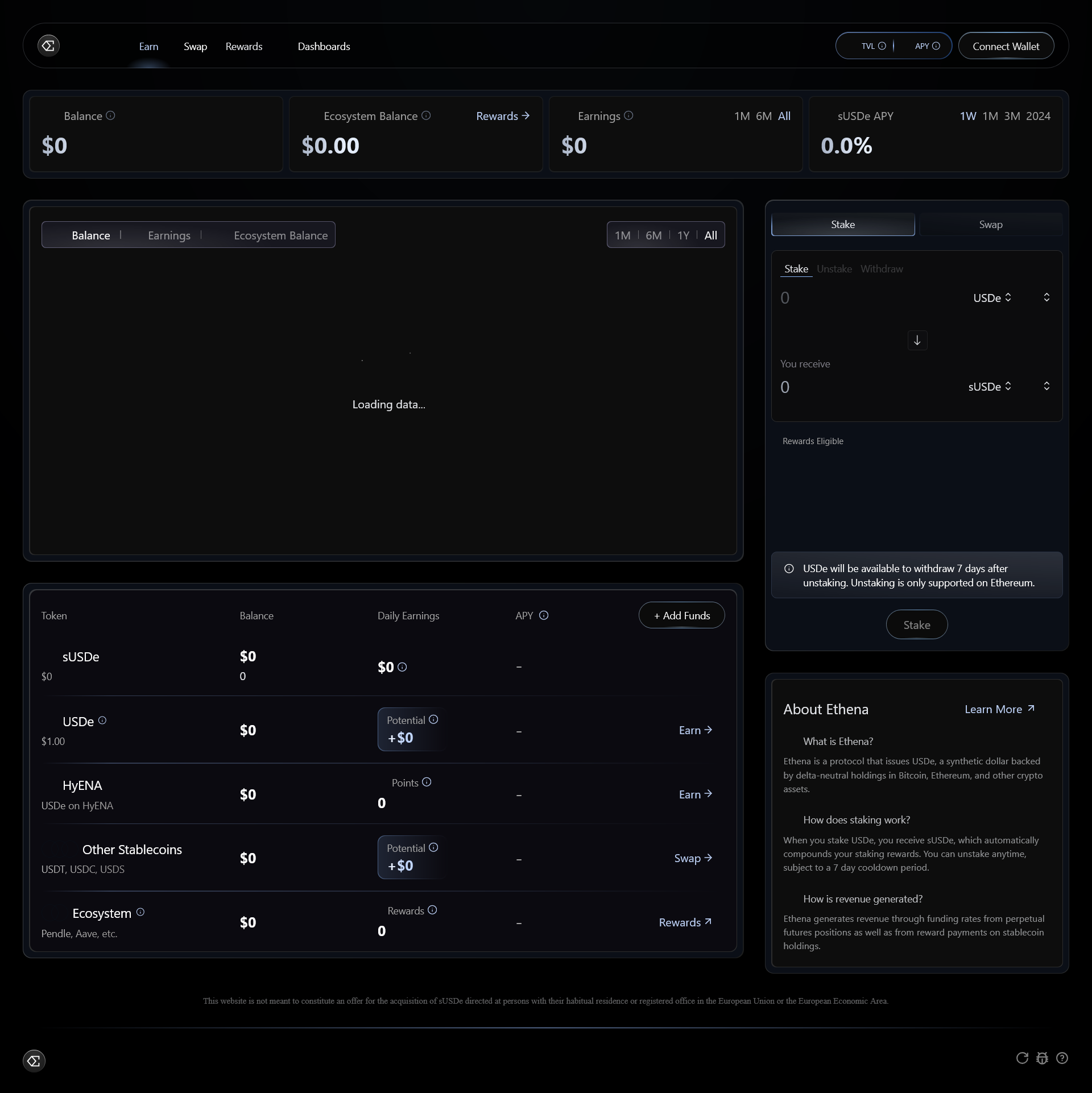Open the help question mark icon
The image size is (1092, 1093).
[1062, 1058]
